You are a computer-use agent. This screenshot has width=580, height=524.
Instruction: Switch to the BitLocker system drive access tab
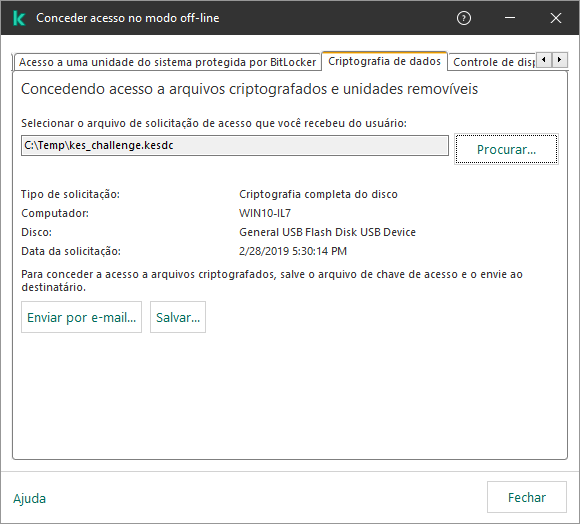(167, 62)
